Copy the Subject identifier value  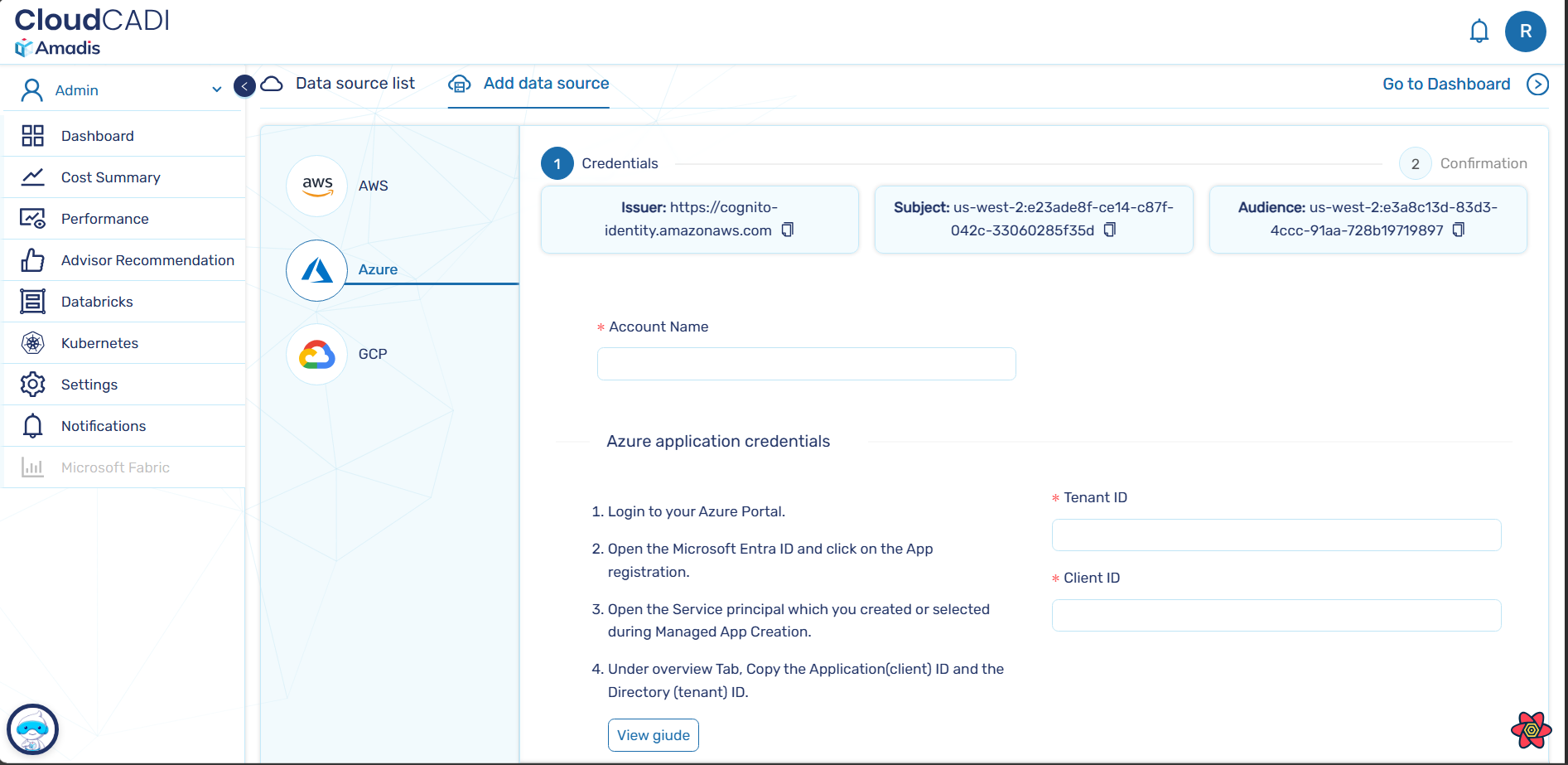point(1110,230)
